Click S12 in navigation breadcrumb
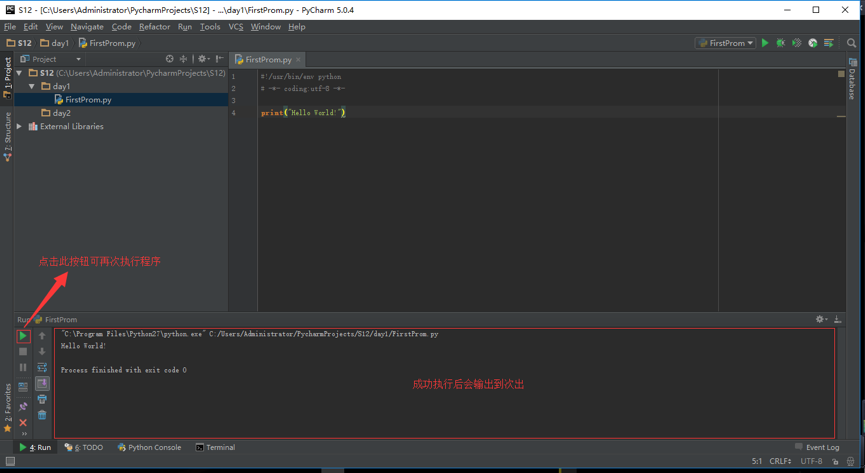Screen dimensions: 865x473 19,43
